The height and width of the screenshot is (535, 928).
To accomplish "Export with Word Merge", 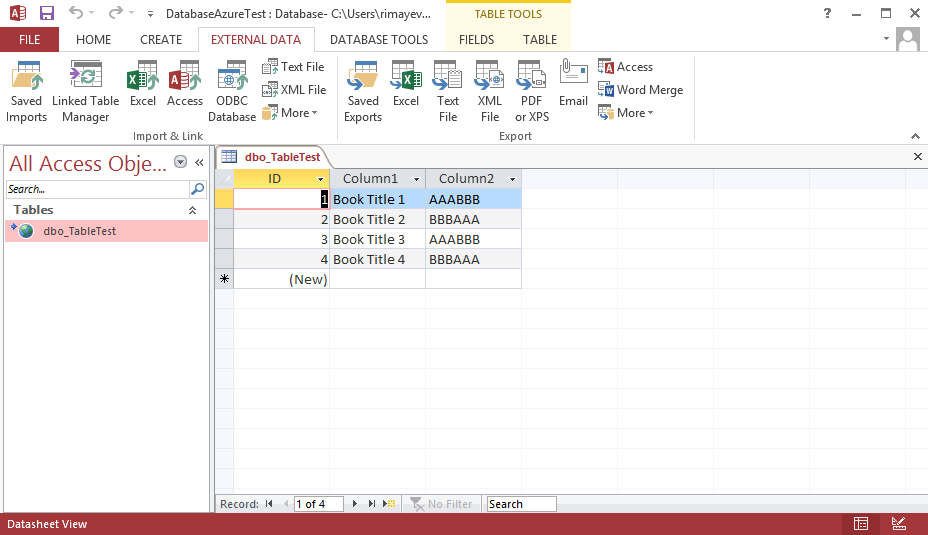I will (640, 90).
